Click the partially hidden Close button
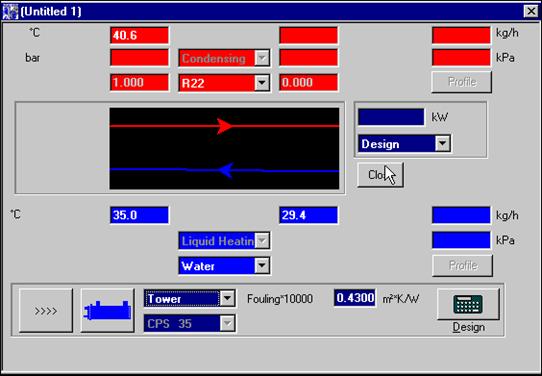 click(x=380, y=175)
